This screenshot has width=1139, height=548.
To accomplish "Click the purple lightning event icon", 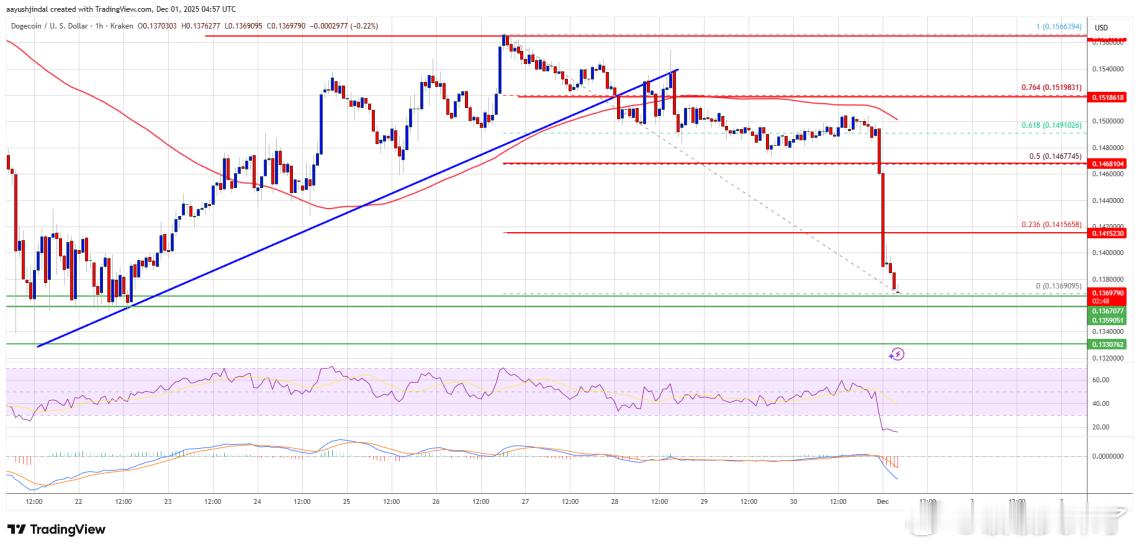I will (x=898, y=354).
